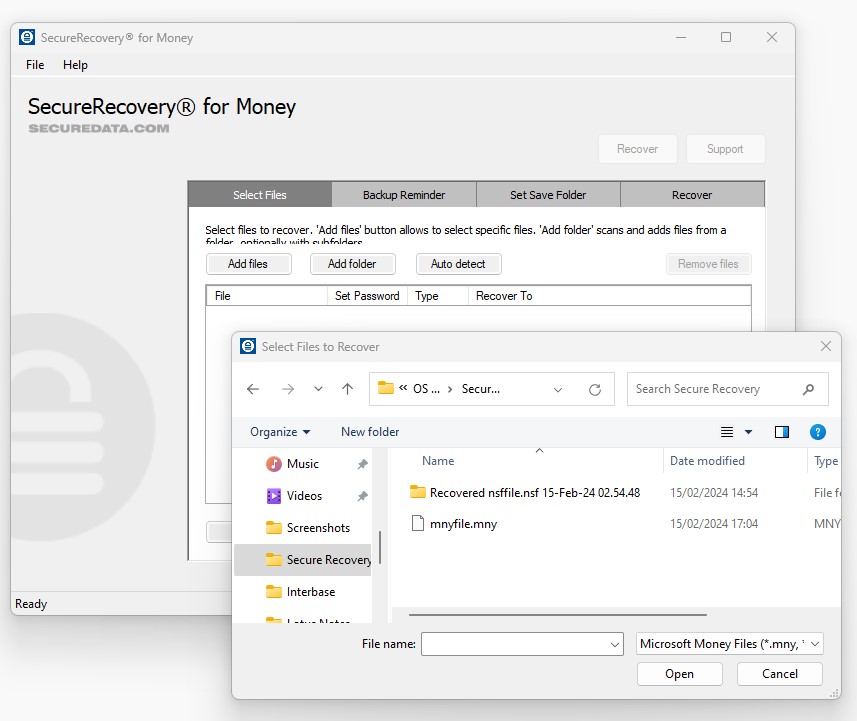This screenshot has height=721, width=857.
Task: Open the help question mark icon
Action: pos(817,432)
